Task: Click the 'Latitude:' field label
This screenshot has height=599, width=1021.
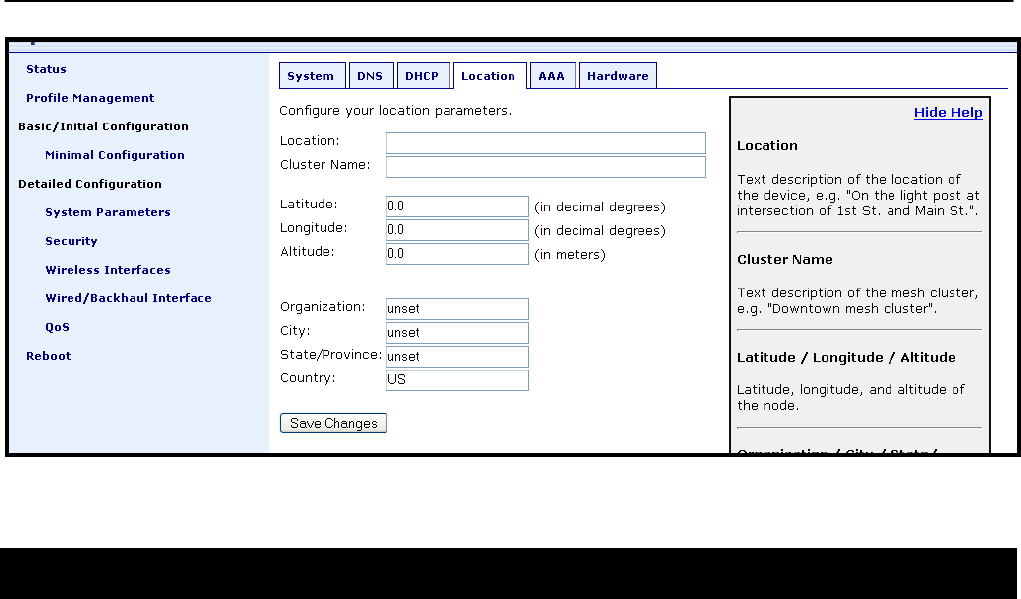Action: 309,204
